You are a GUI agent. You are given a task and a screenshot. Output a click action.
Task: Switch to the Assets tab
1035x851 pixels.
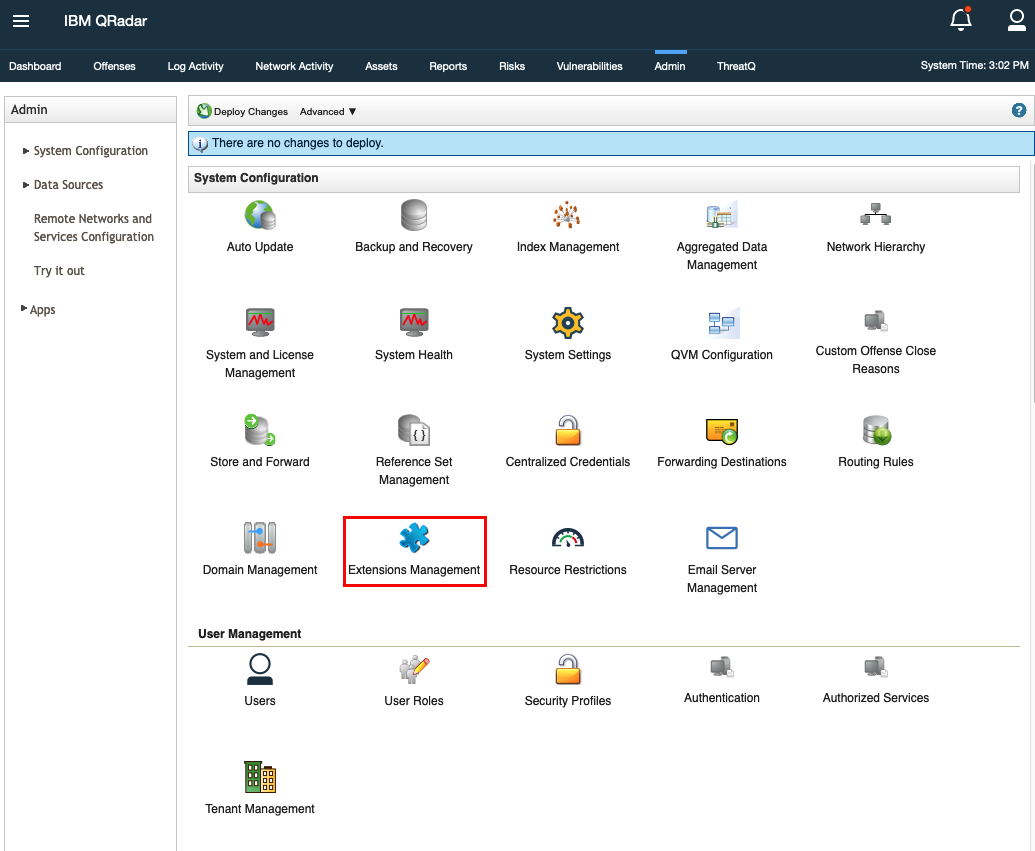coord(382,66)
